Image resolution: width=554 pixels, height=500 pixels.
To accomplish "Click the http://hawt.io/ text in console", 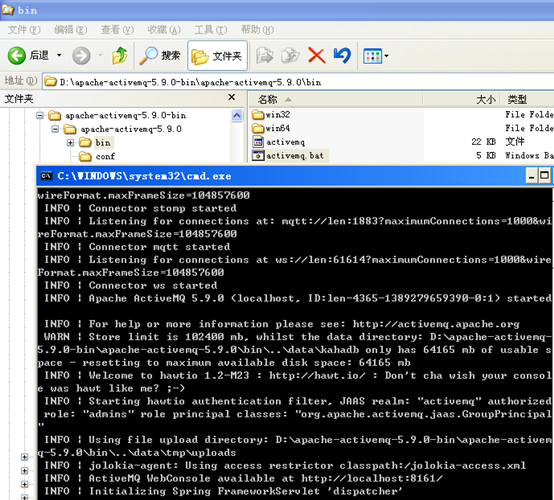I will tap(317, 375).
